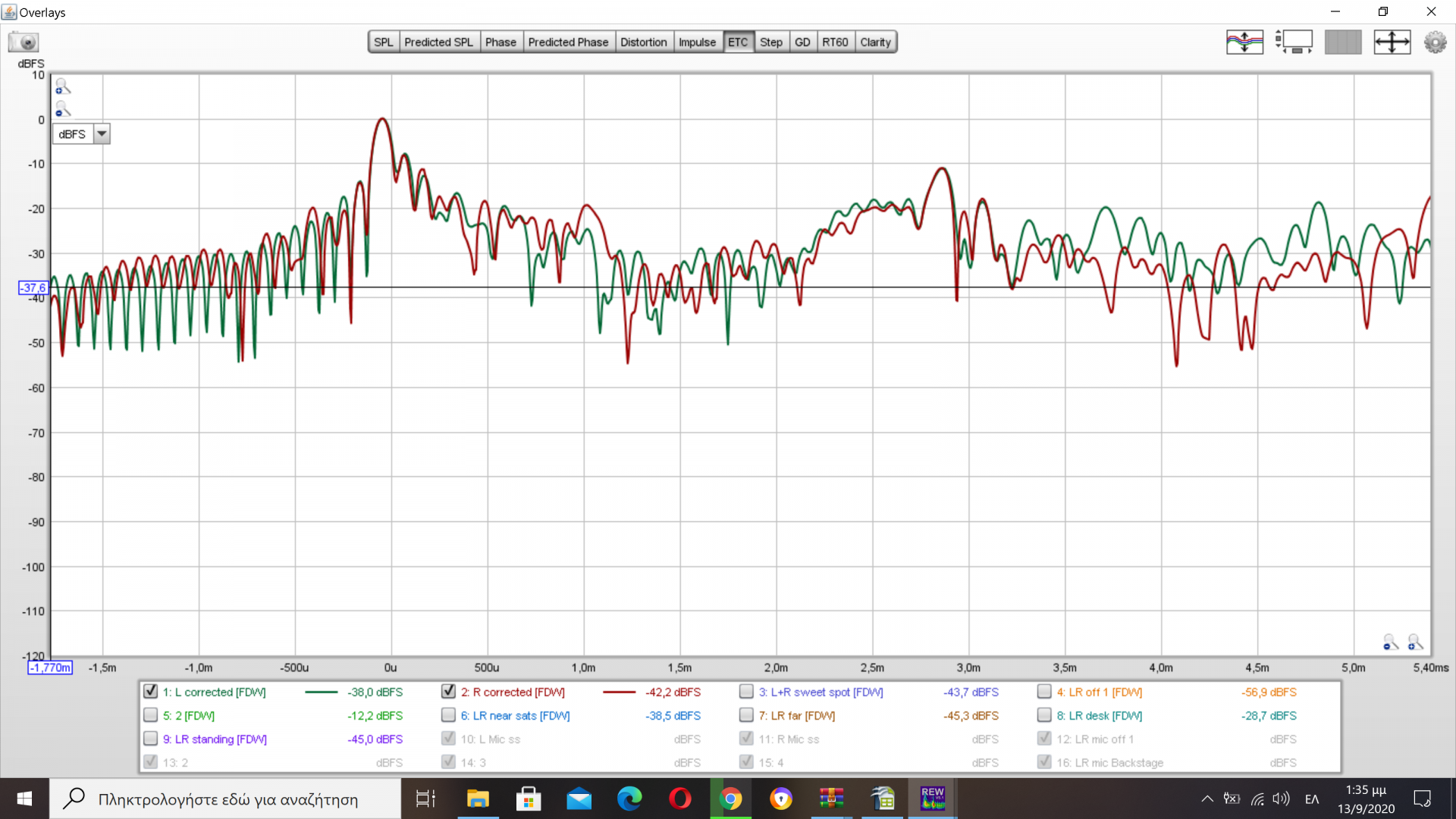Click the Windows taskbar search field
1456x819 pixels.
tap(227, 799)
